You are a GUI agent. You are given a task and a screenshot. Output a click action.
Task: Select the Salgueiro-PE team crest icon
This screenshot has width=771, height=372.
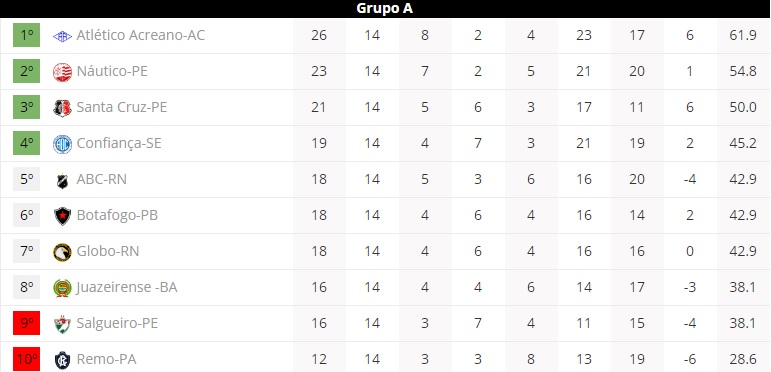[x=62, y=324]
